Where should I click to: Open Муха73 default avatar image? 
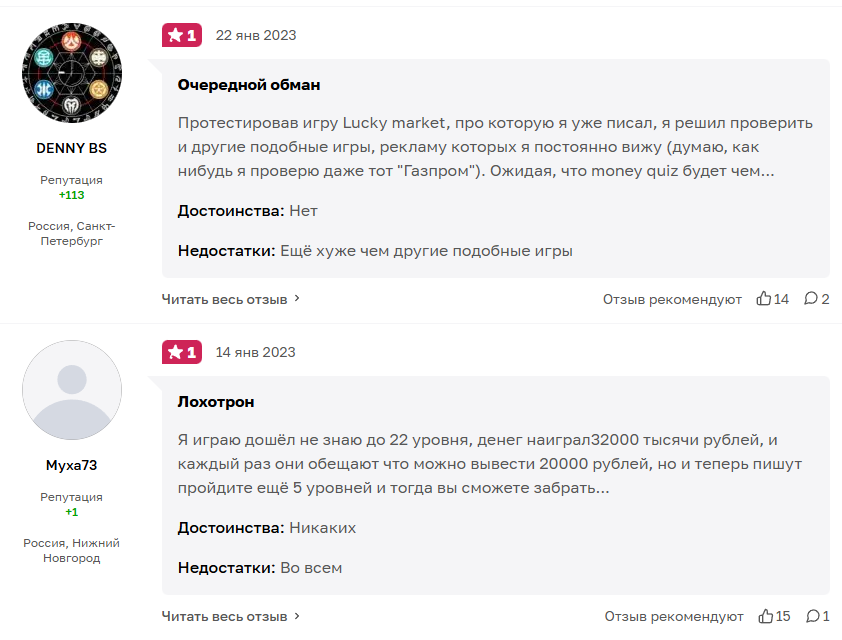pyautogui.click(x=72, y=390)
